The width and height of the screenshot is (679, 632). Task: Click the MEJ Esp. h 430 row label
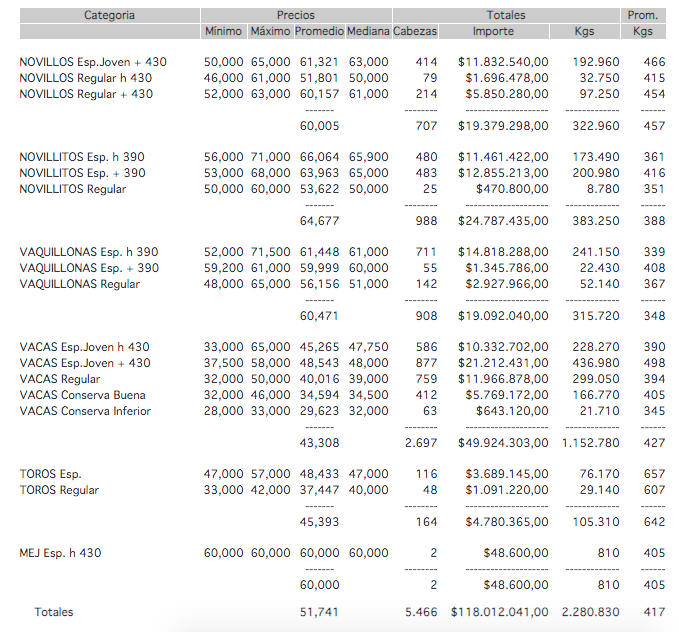(60, 553)
